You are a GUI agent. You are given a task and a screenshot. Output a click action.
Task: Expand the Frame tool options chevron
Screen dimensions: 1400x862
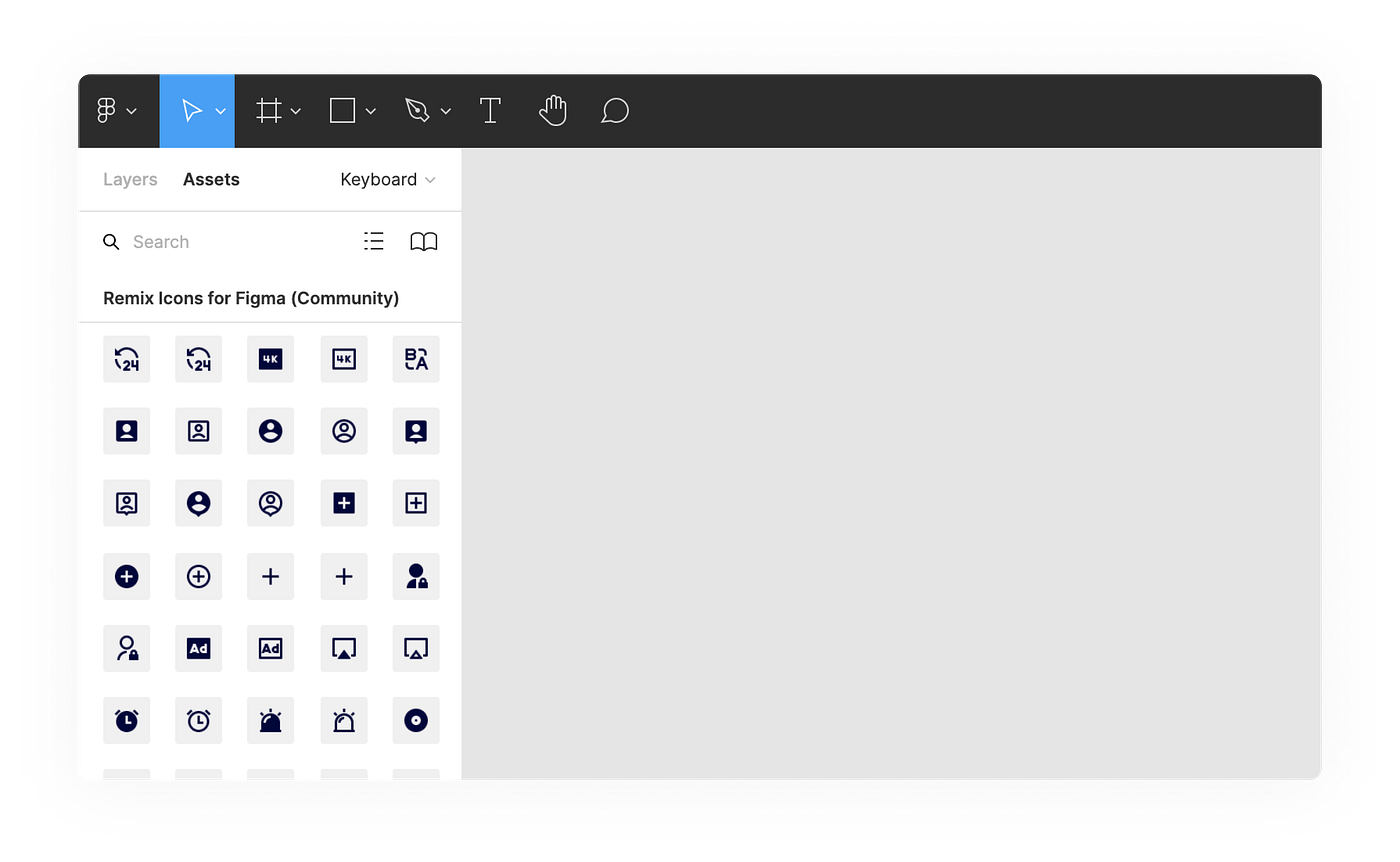coord(296,112)
